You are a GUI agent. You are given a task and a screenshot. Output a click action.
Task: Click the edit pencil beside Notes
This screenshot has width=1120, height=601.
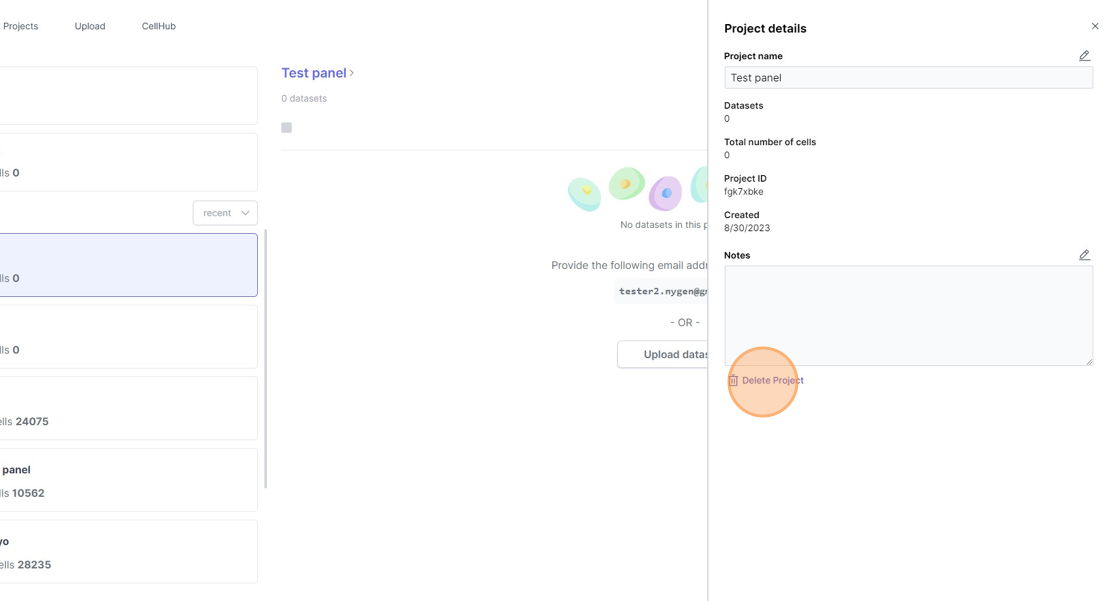1084,255
